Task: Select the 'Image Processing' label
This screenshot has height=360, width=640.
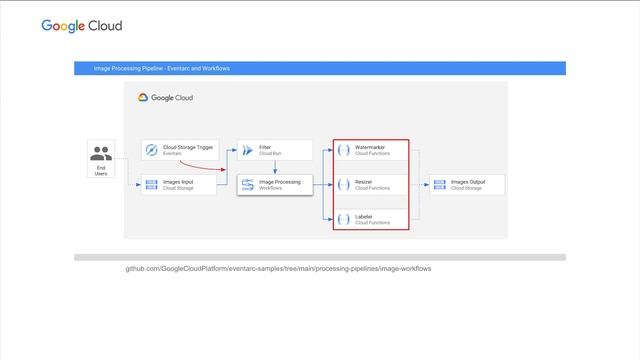Action: pos(280,182)
